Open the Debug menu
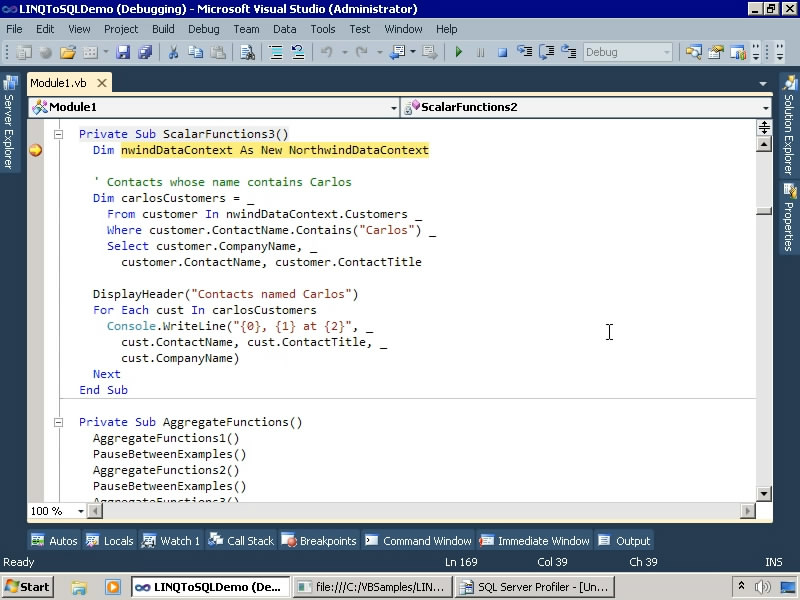 (204, 29)
